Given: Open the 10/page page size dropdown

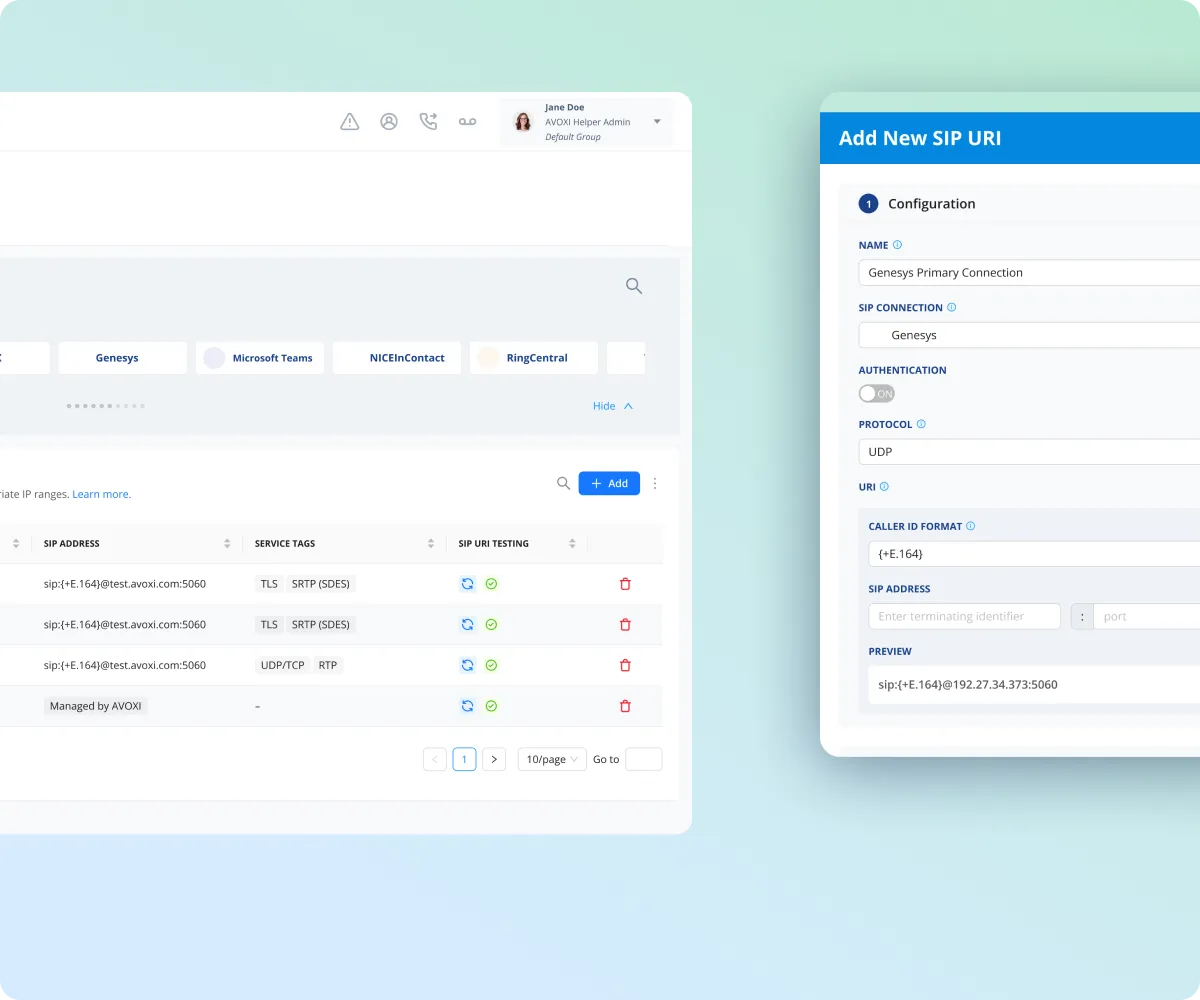Looking at the screenshot, I should (x=551, y=760).
